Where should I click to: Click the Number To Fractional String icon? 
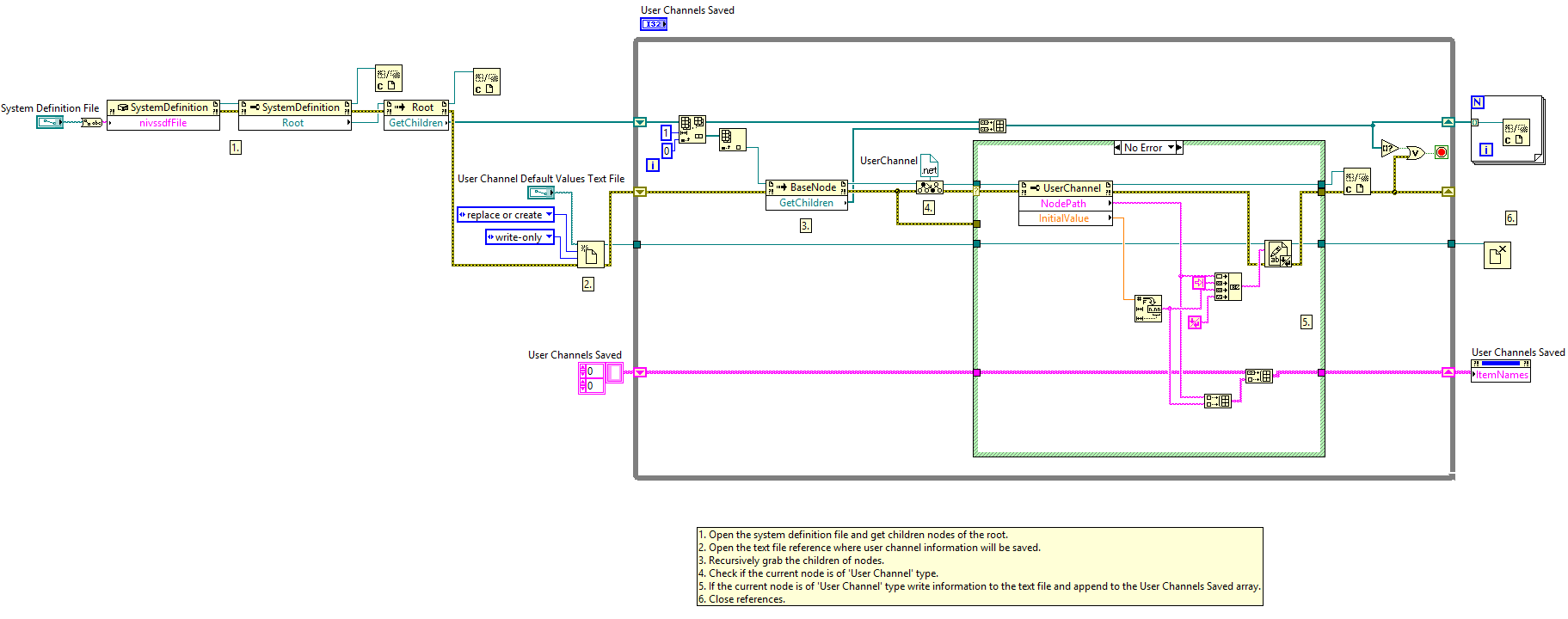pos(1148,309)
